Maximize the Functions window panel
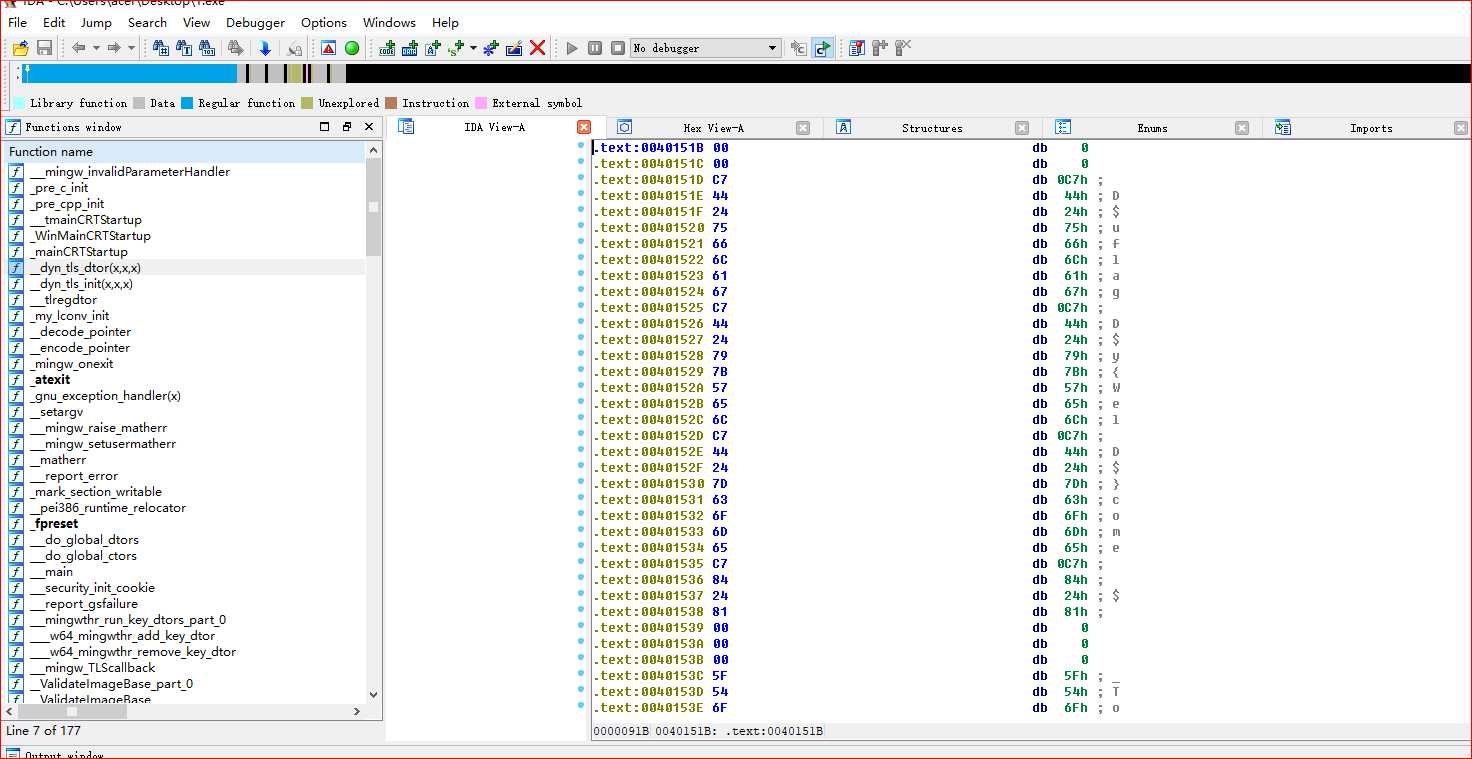Viewport: 1472px width, 759px height. (324, 127)
